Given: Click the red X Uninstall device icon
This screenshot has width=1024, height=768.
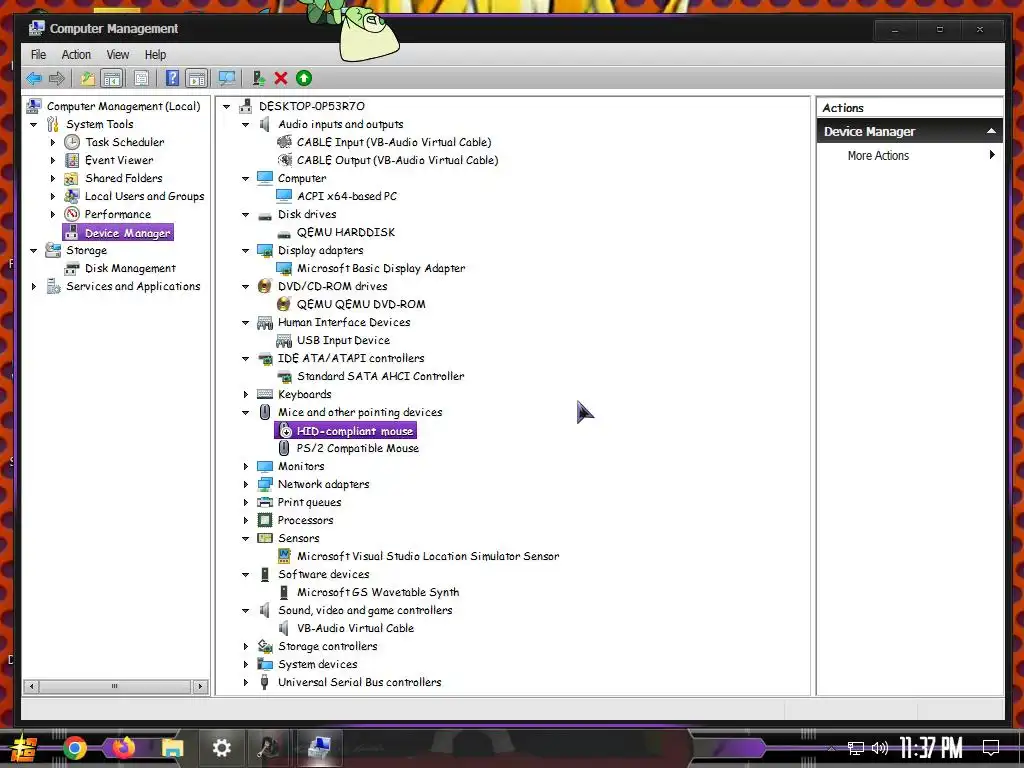Looking at the screenshot, I should click(x=281, y=79).
